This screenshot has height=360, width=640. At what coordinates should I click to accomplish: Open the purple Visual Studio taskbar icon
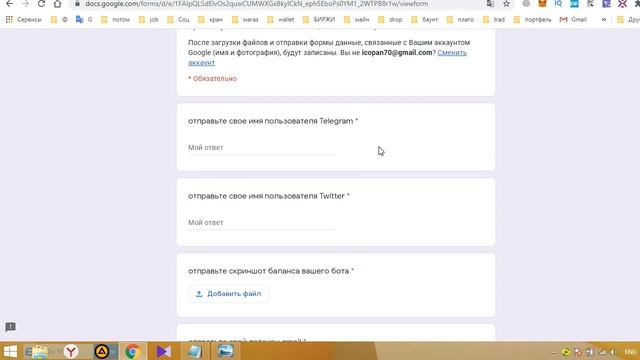(x=163, y=351)
